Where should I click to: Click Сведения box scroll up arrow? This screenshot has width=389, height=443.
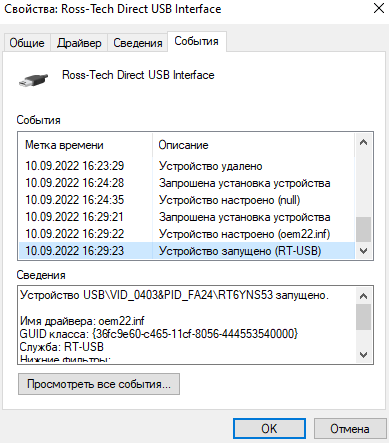click(x=363, y=296)
